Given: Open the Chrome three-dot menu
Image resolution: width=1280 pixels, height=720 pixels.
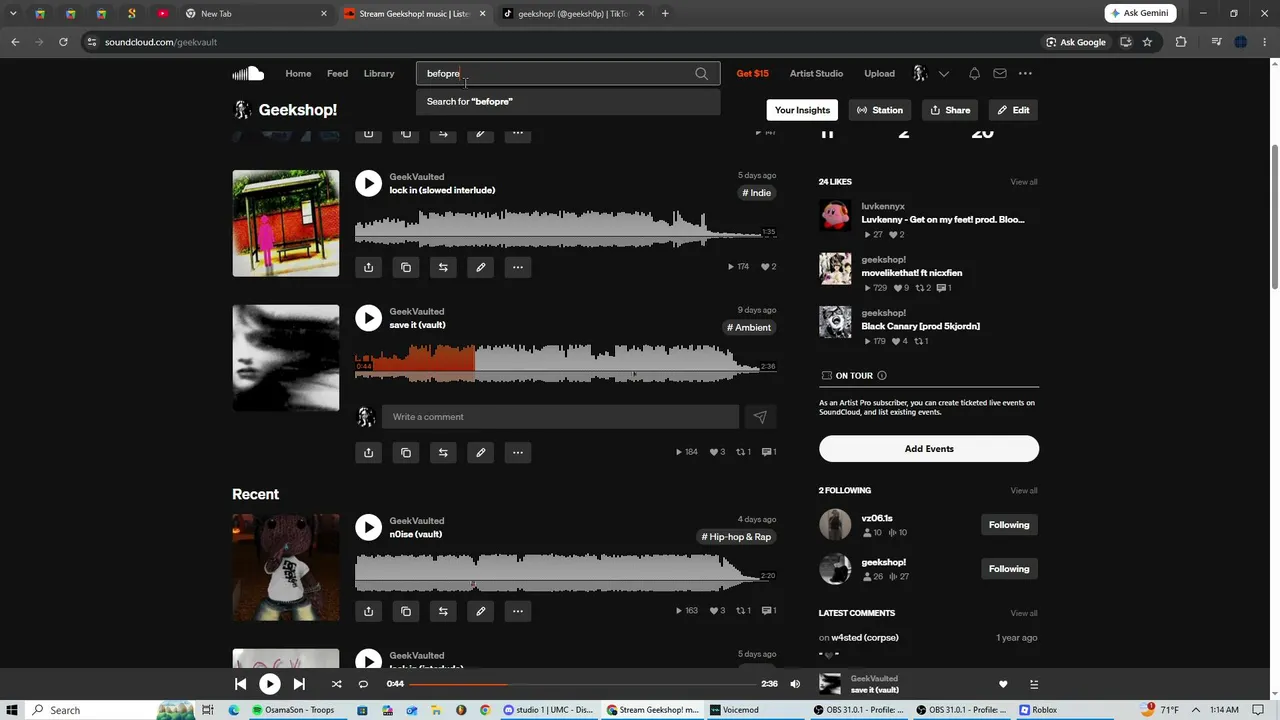Looking at the screenshot, I should pyautogui.click(x=1265, y=42).
